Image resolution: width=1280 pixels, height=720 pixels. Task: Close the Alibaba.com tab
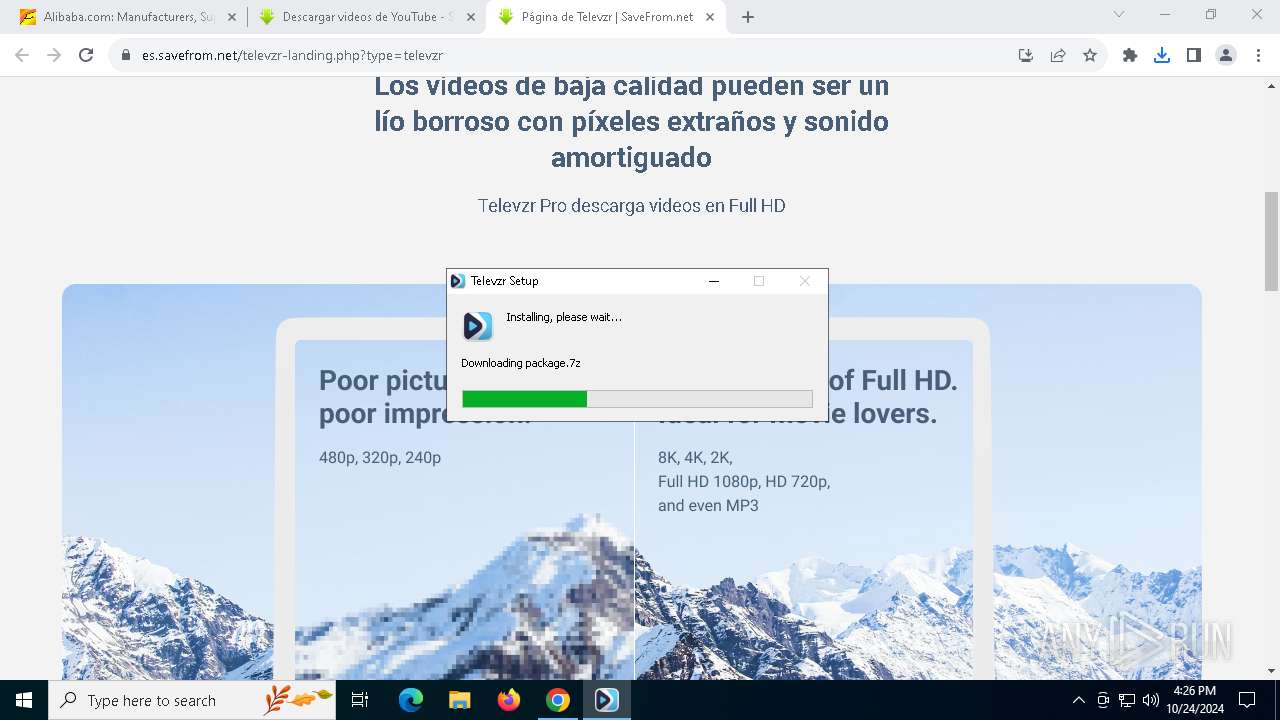[232, 17]
